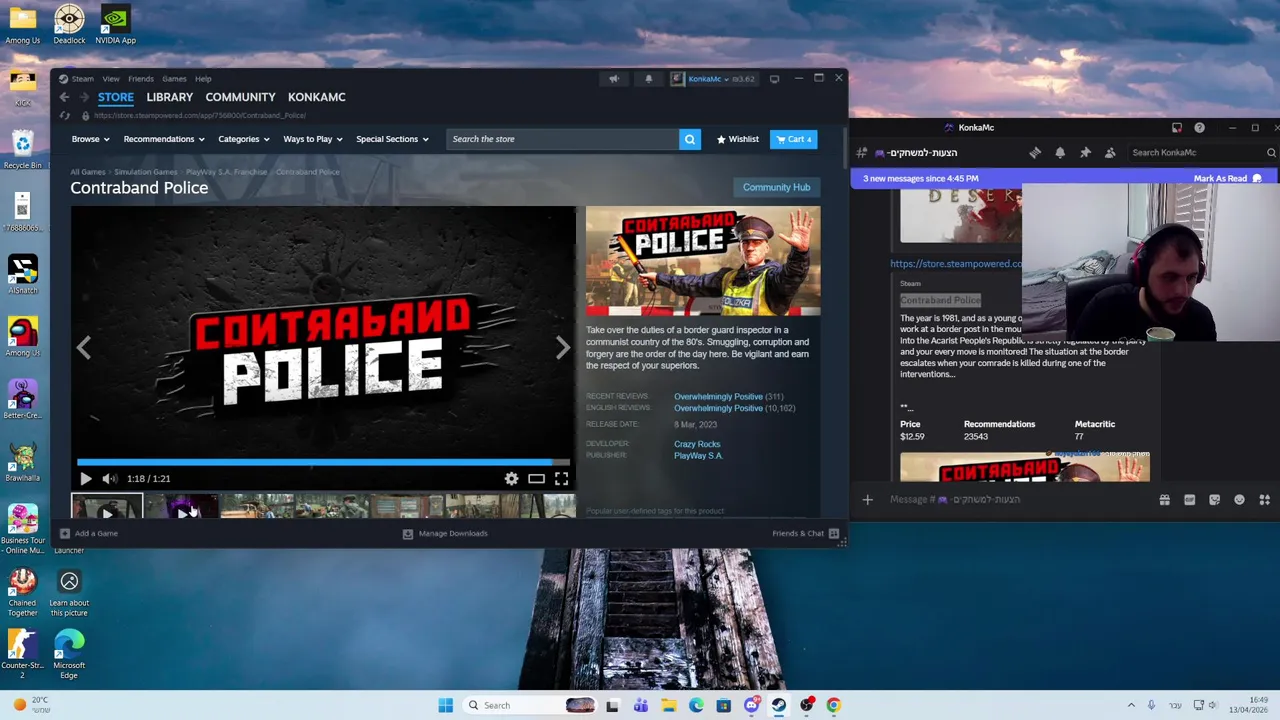
Task: Show next media with right arrow
Action: [563, 347]
